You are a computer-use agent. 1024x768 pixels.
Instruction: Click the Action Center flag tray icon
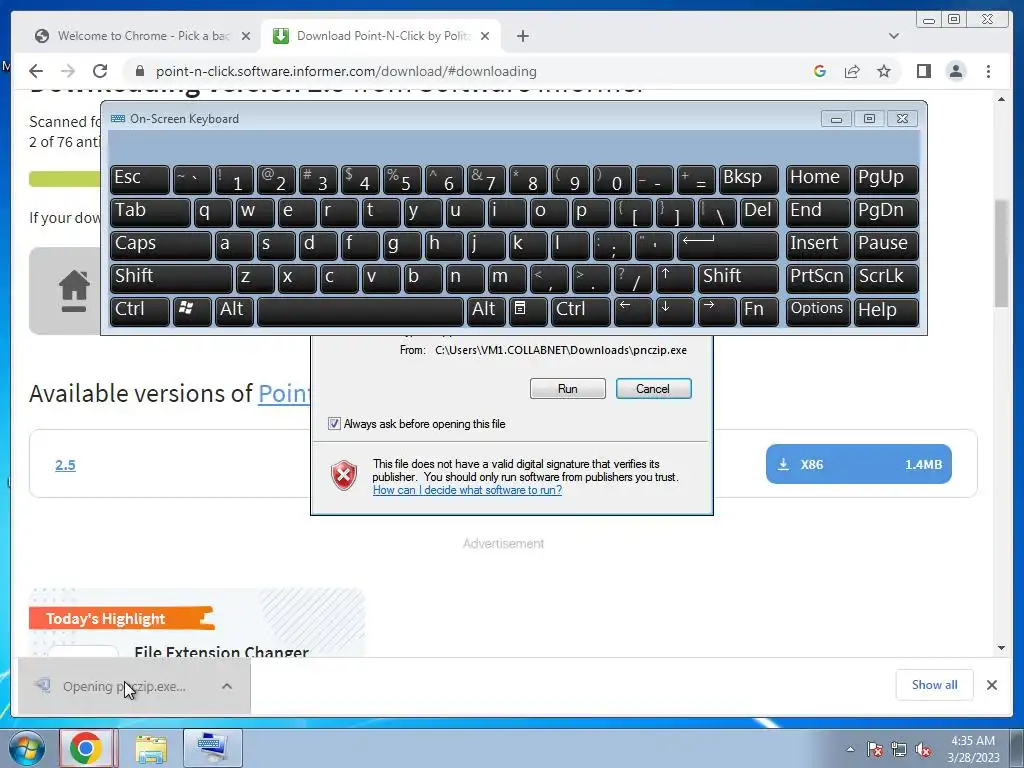875,750
